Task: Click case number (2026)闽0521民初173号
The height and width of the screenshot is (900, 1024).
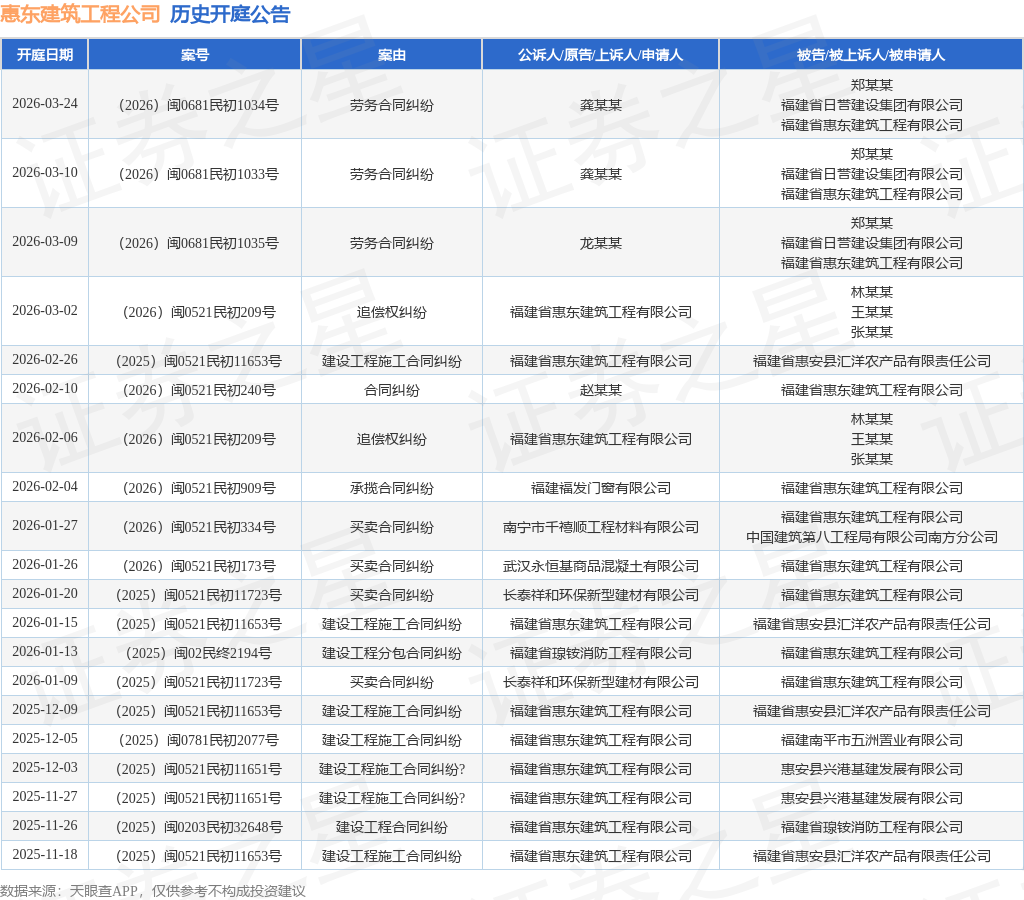Action: 199,566
